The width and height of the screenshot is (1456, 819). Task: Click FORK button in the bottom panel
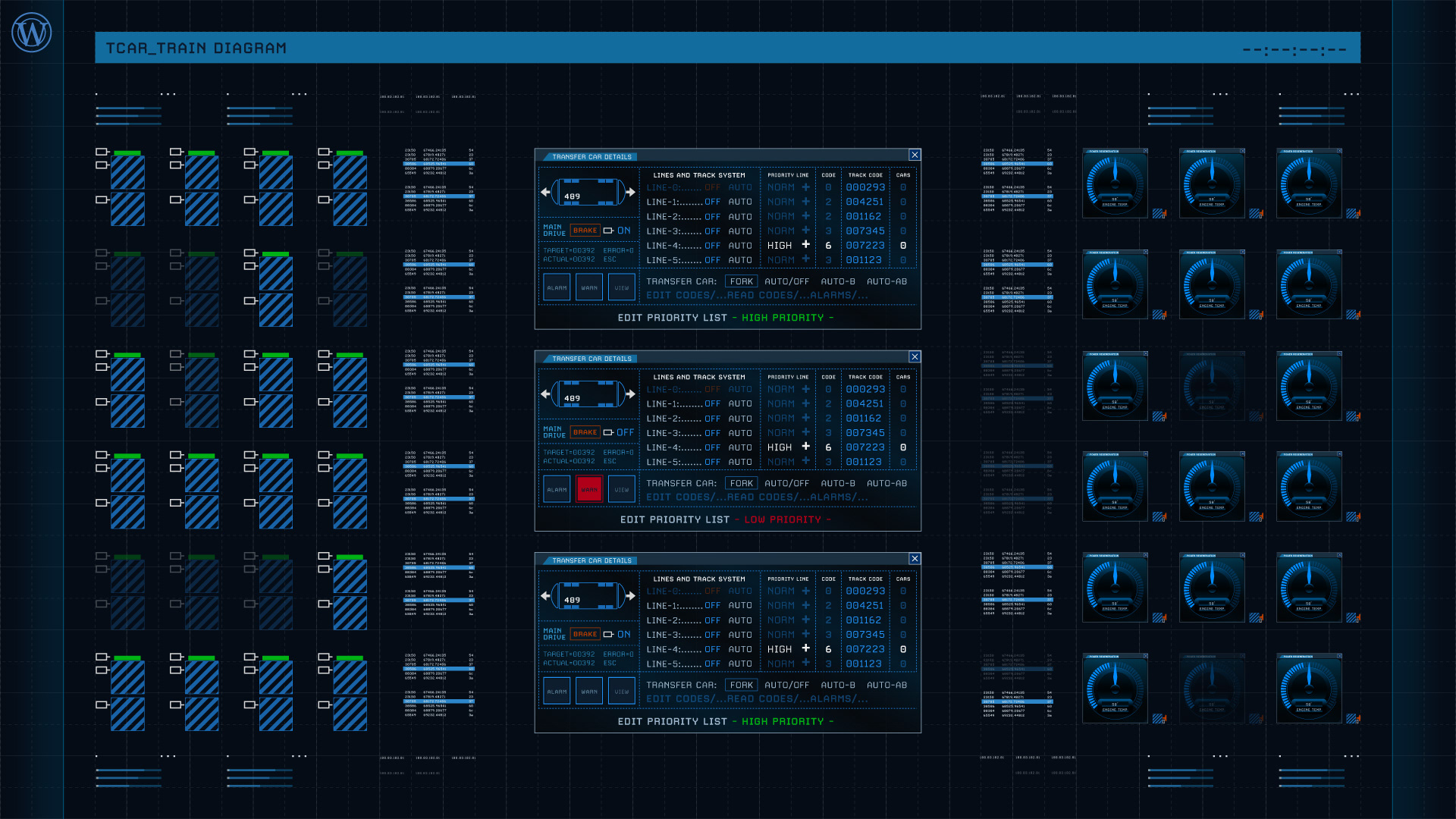741,685
